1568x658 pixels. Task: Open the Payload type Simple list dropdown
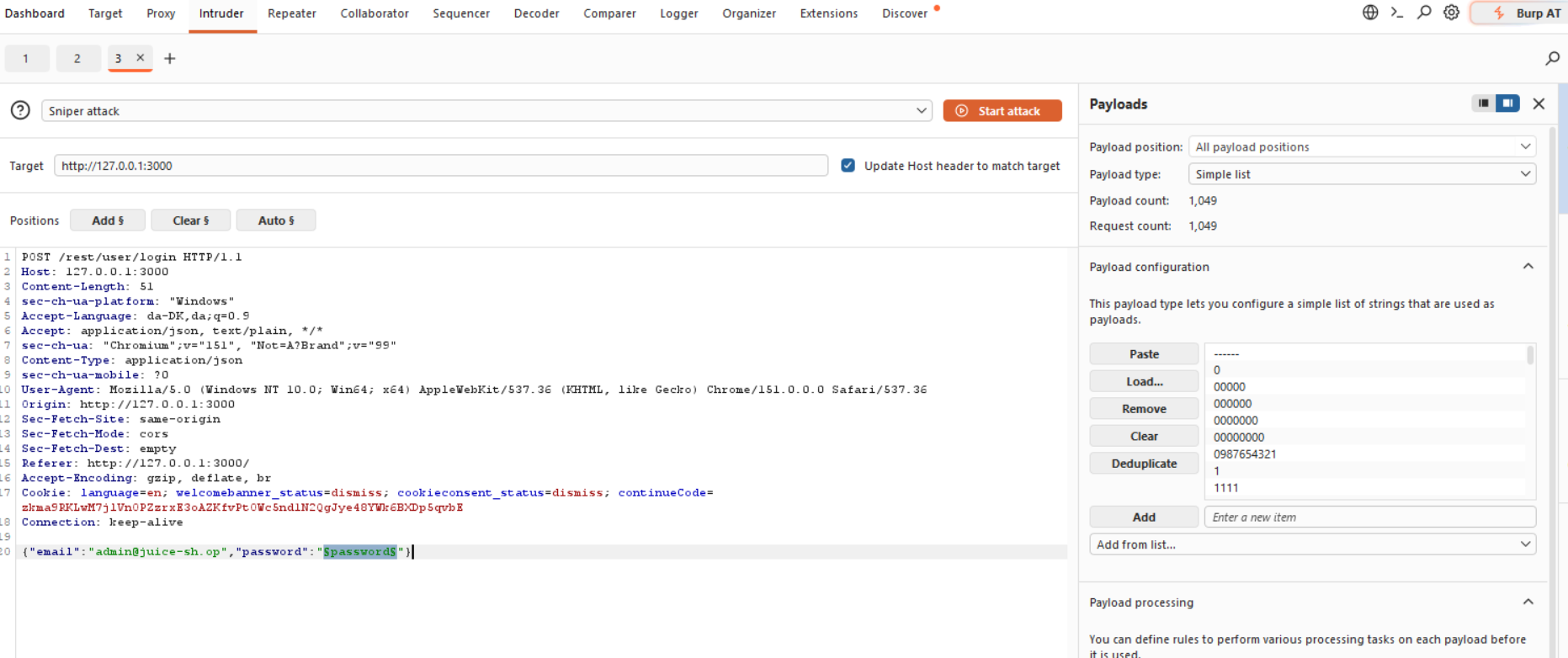coord(1362,174)
